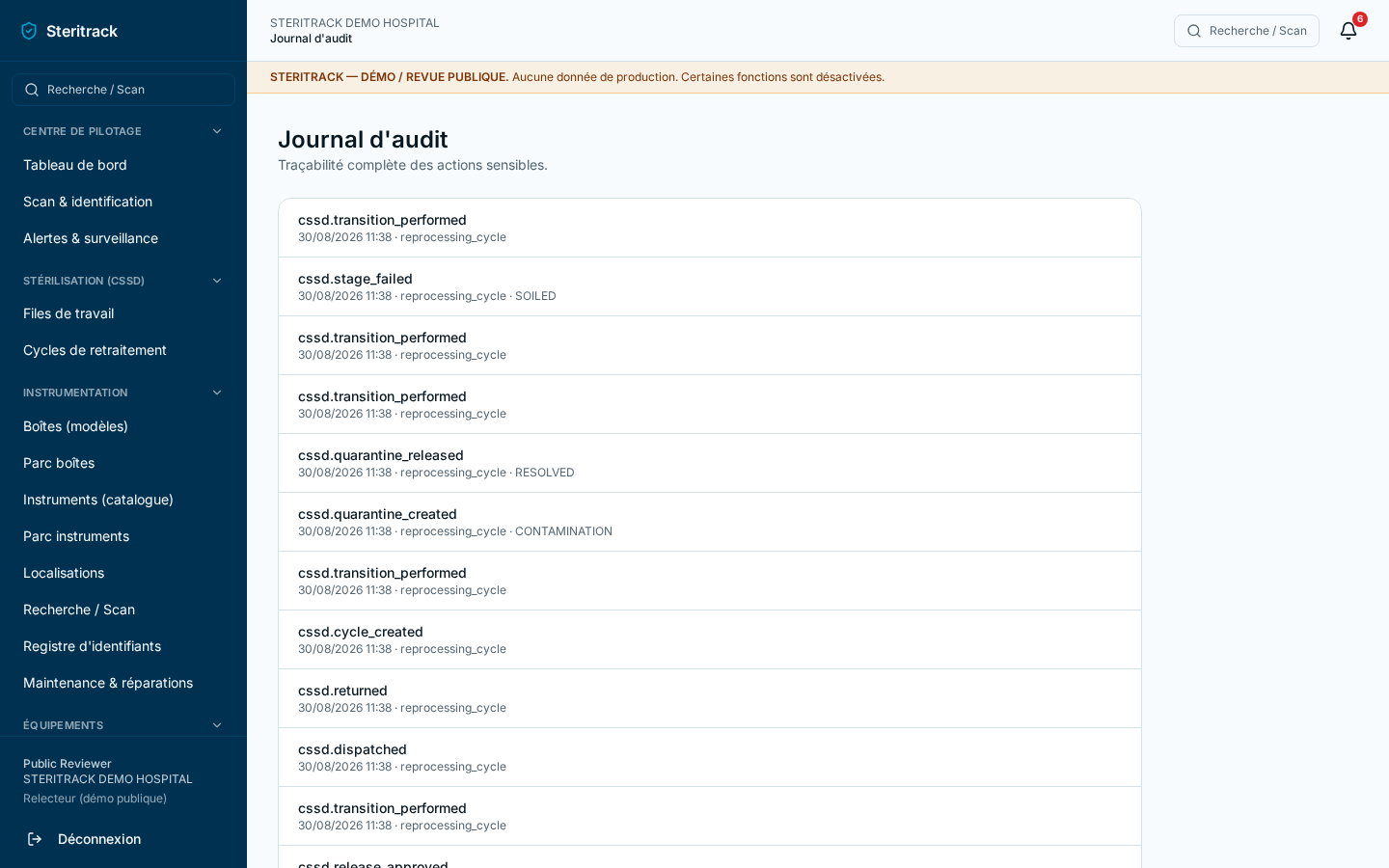Click the STERITRACK DEMO HOSPITAL header label
This screenshot has width=1389, height=868.
coord(354,23)
